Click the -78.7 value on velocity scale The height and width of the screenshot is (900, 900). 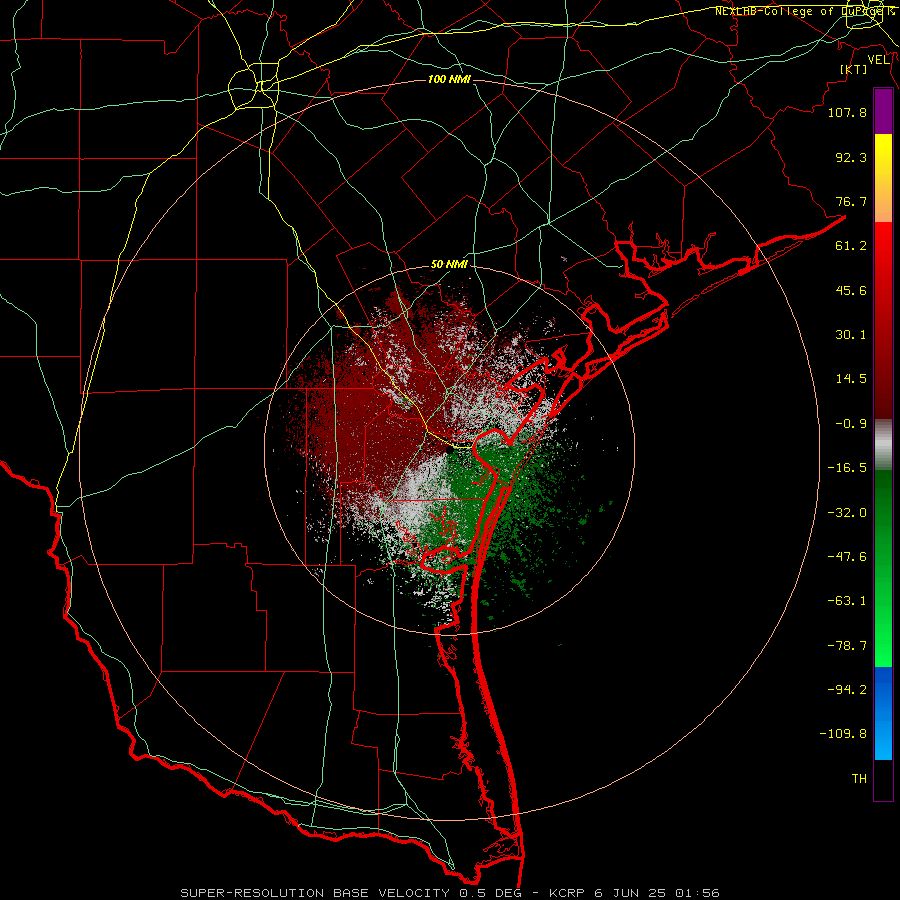[x=847, y=646]
